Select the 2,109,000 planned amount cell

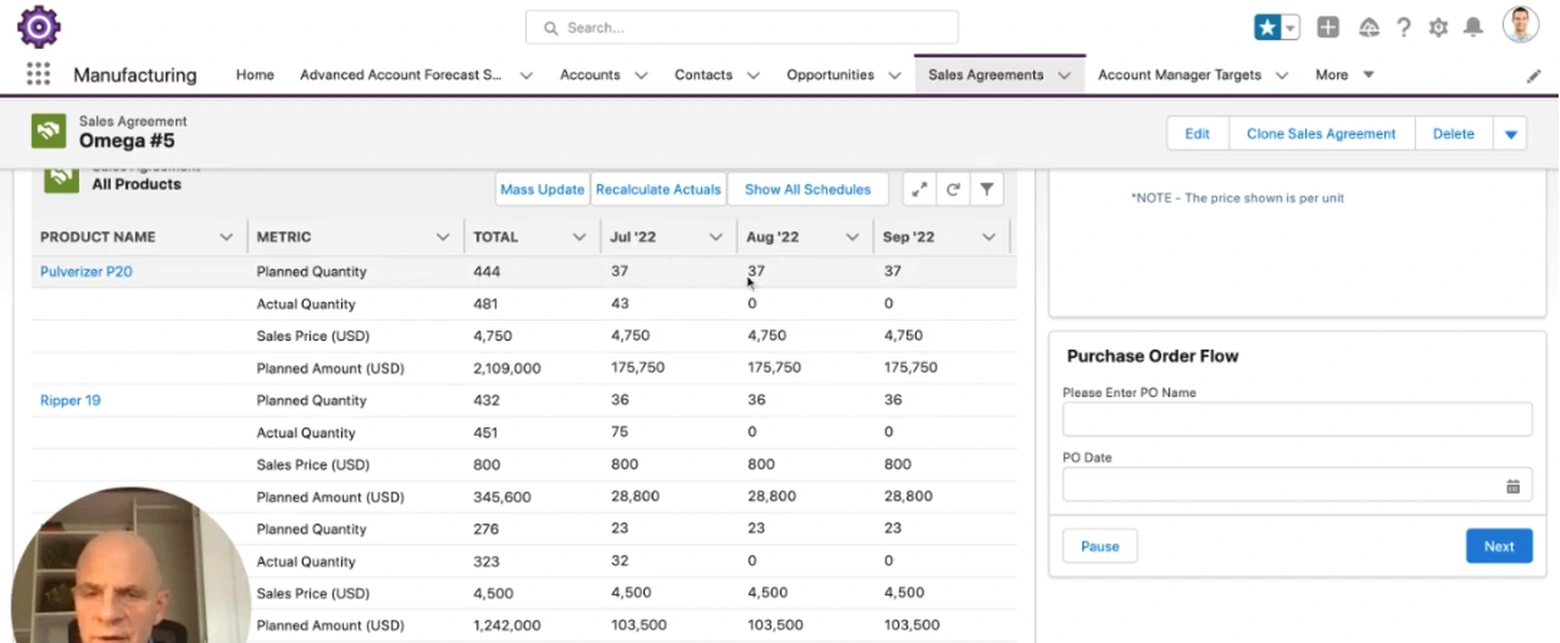(x=507, y=368)
